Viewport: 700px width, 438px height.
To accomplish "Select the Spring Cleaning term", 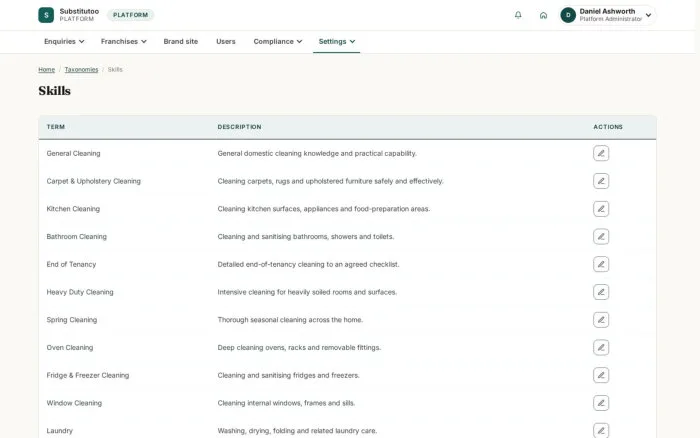I will (71, 320).
